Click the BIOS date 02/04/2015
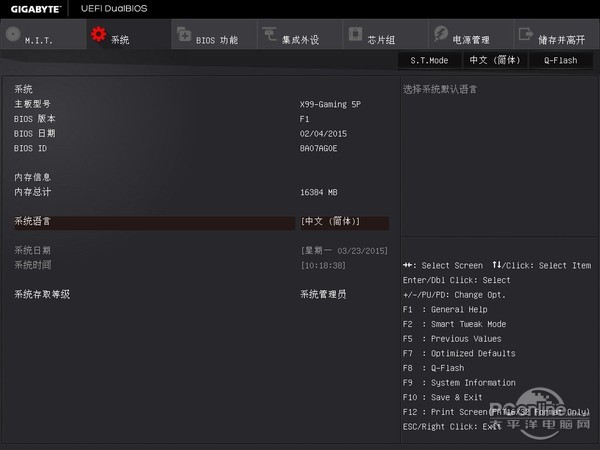The height and width of the screenshot is (450, 600). (323, 134)
